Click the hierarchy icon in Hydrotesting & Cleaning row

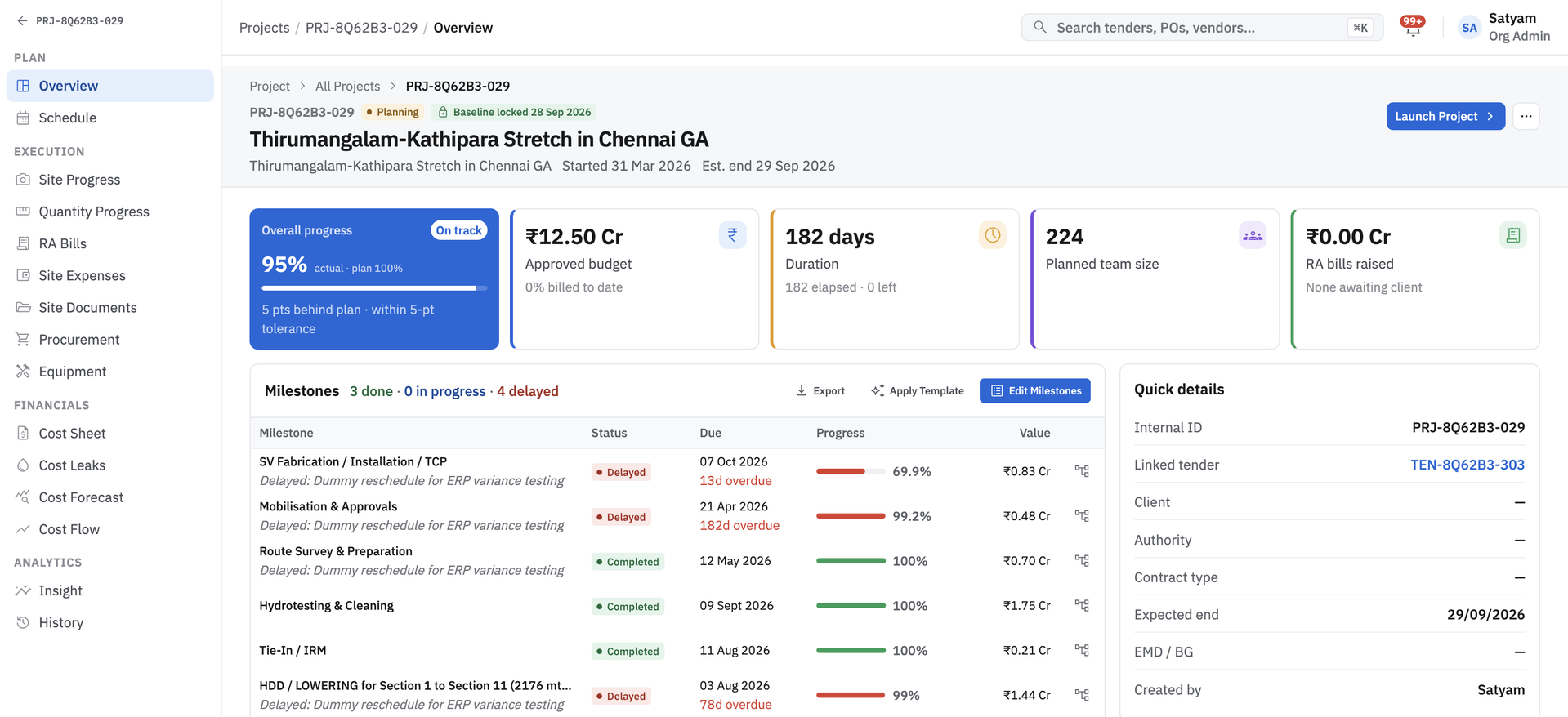pos(1082,606)
